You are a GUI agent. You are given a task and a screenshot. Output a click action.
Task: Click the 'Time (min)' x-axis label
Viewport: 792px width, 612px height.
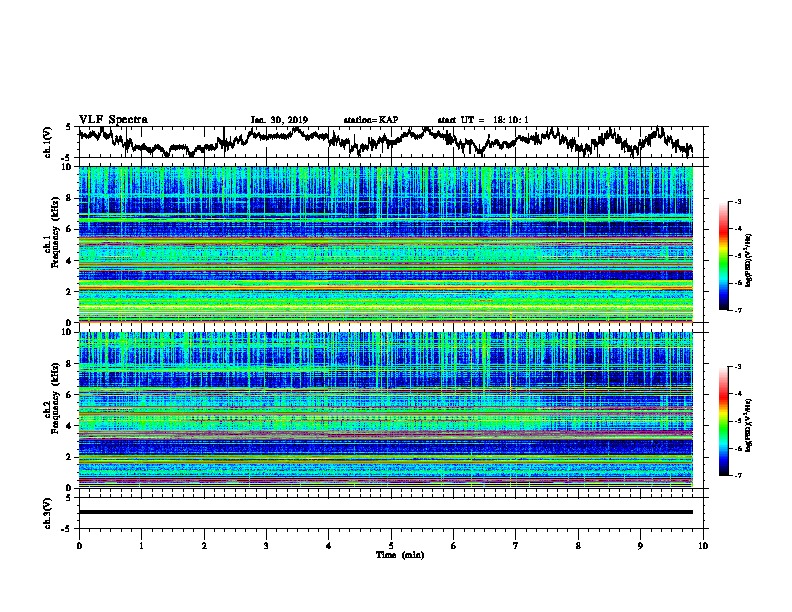point(400,555)
